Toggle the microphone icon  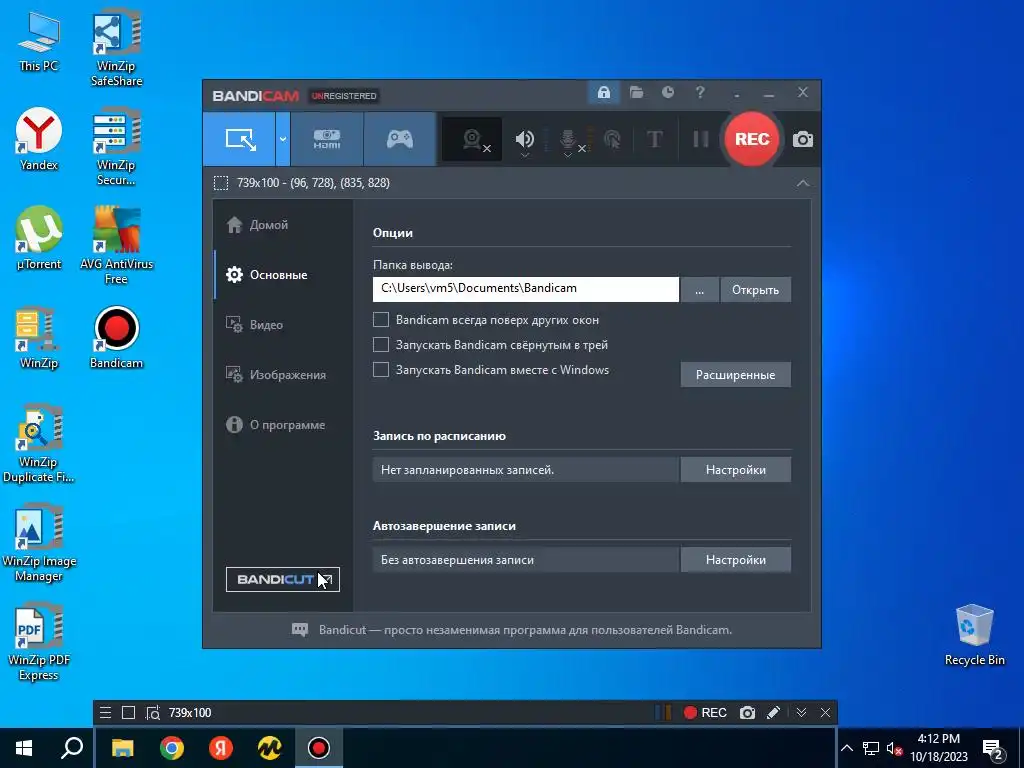pos(568,139)
